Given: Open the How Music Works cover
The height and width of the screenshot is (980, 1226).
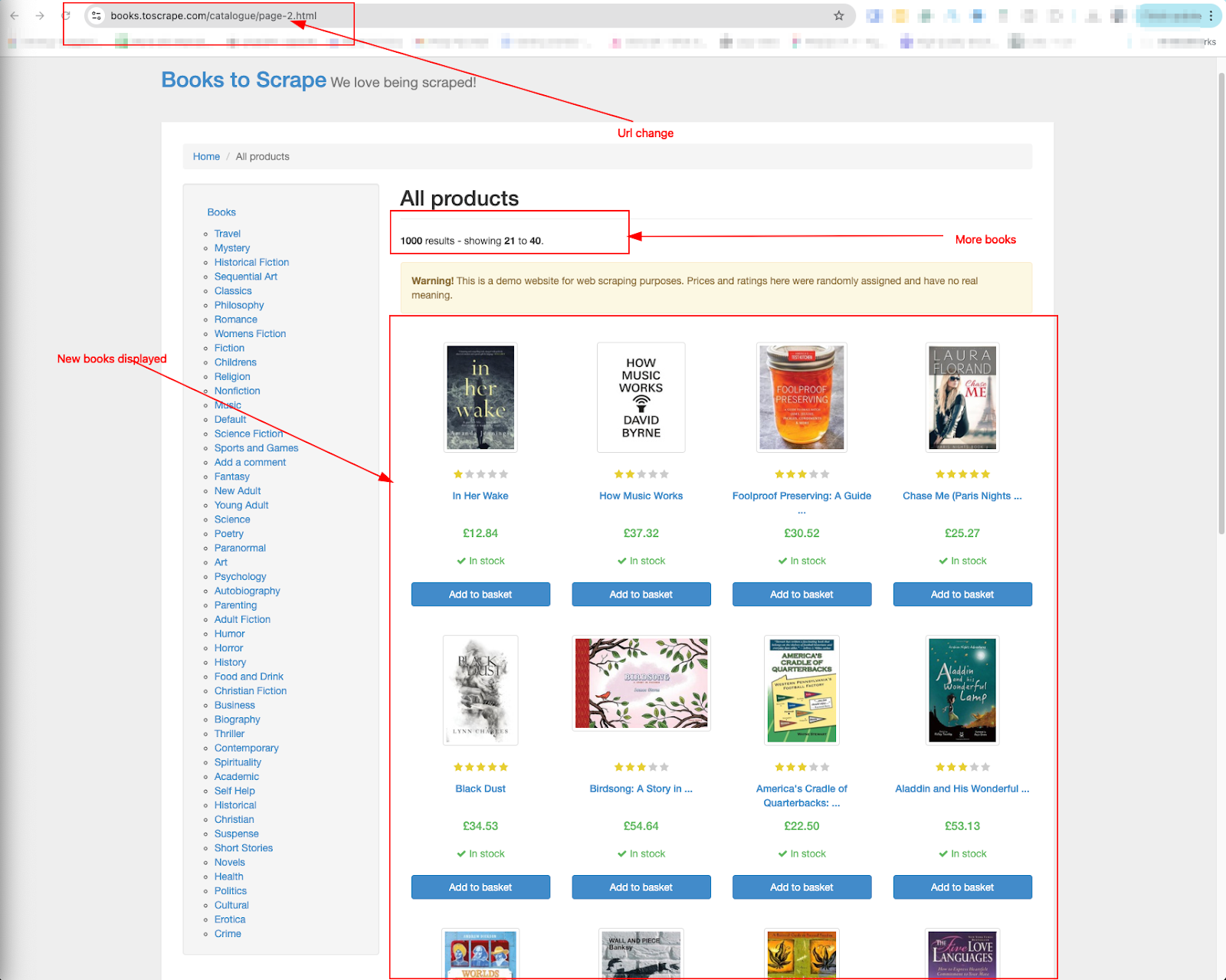Looking at the screenshot, I should point(641,397).
